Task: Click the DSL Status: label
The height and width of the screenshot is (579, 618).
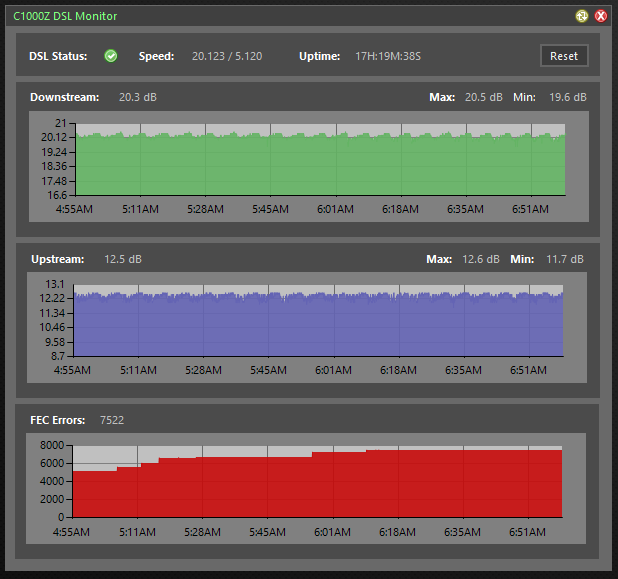Action: [x=58, y=56]
